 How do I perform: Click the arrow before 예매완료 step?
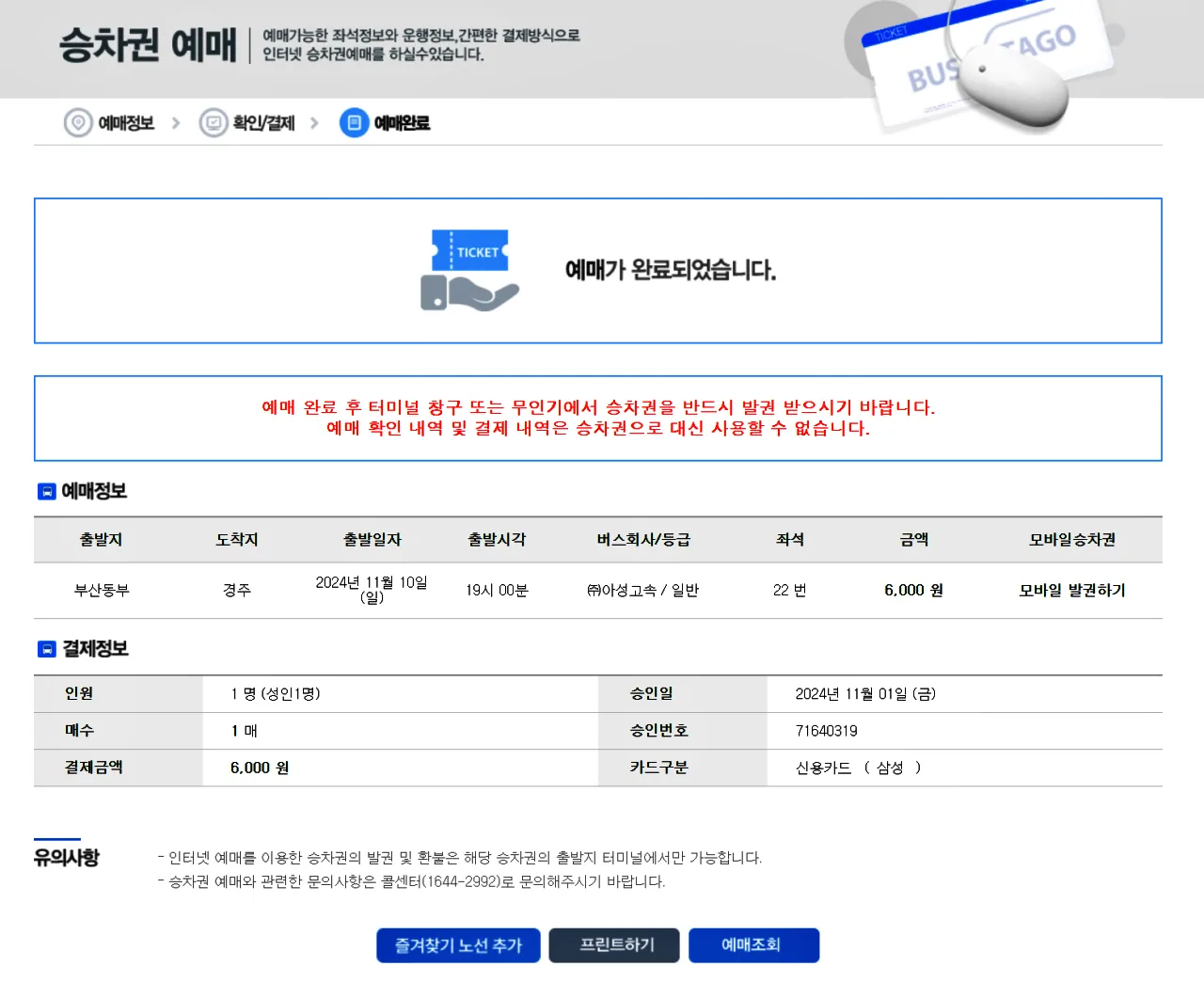point(315,122)
